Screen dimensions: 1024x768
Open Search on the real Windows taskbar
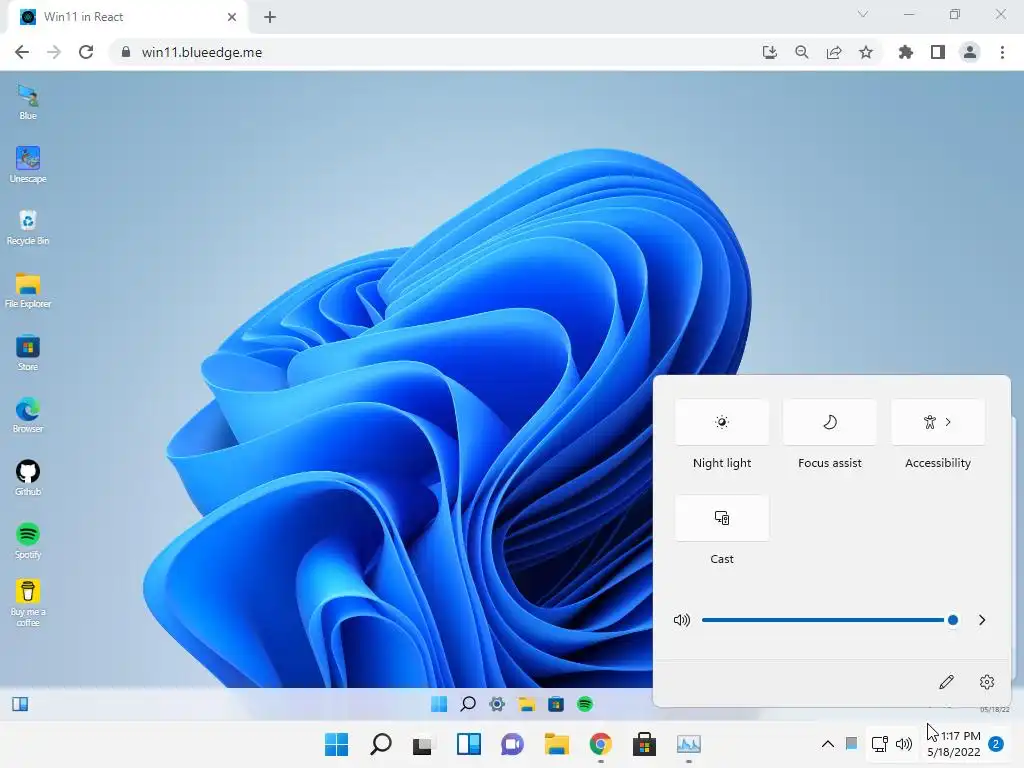[x=381, y=744]
